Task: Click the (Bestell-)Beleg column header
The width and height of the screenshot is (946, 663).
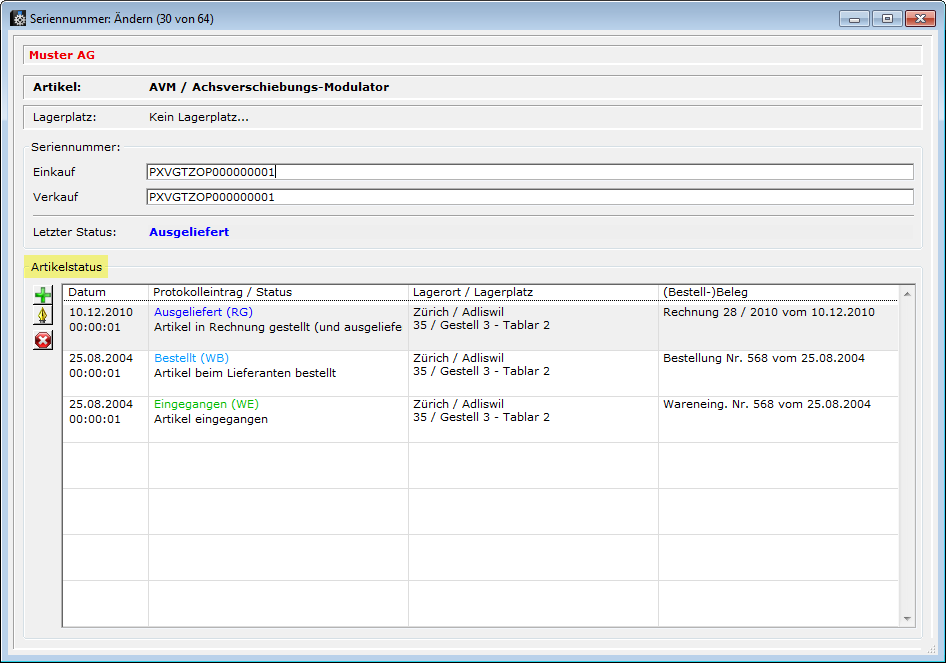Action: [778, 292]
